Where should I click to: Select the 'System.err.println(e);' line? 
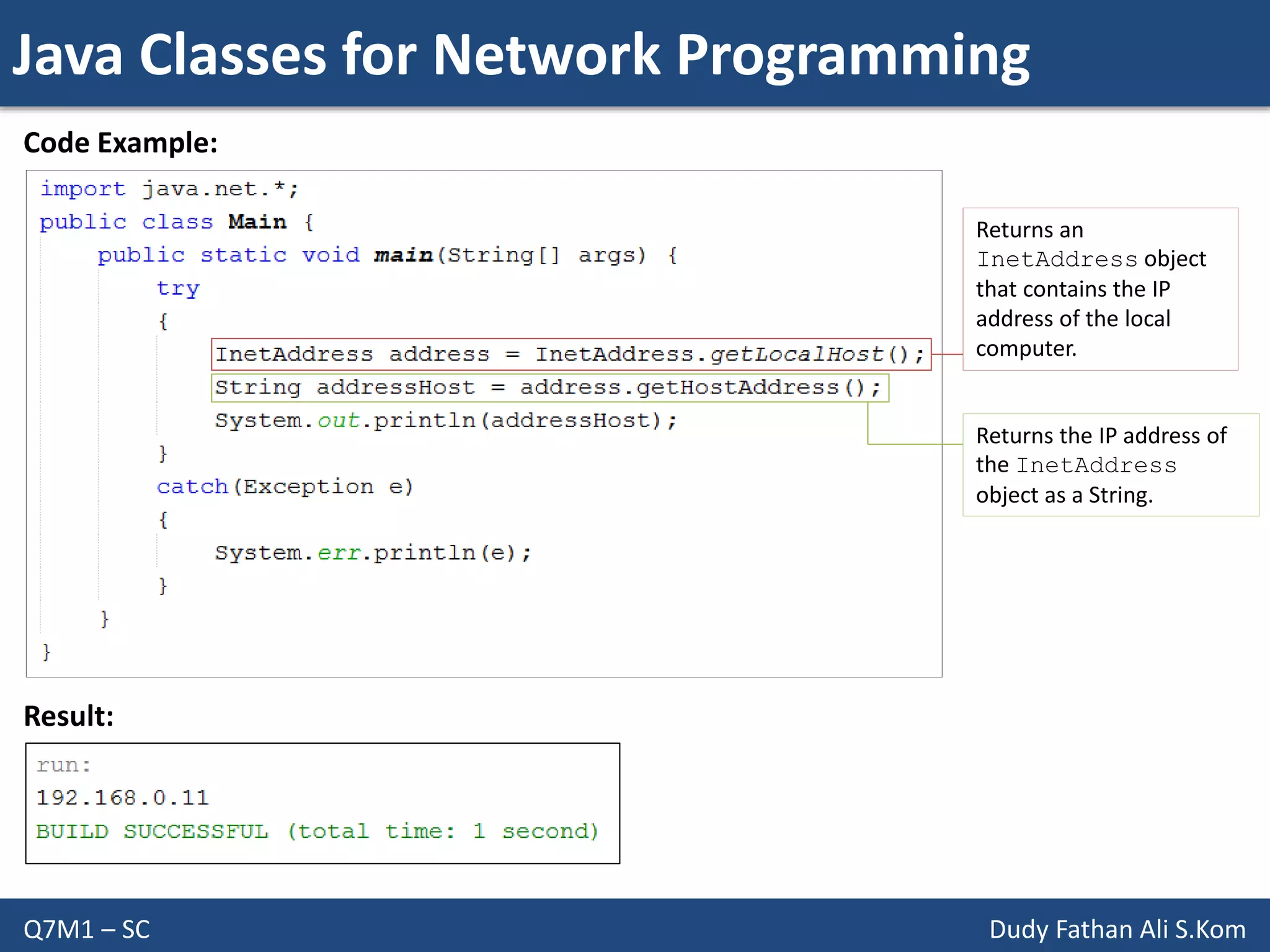(373, 553)
